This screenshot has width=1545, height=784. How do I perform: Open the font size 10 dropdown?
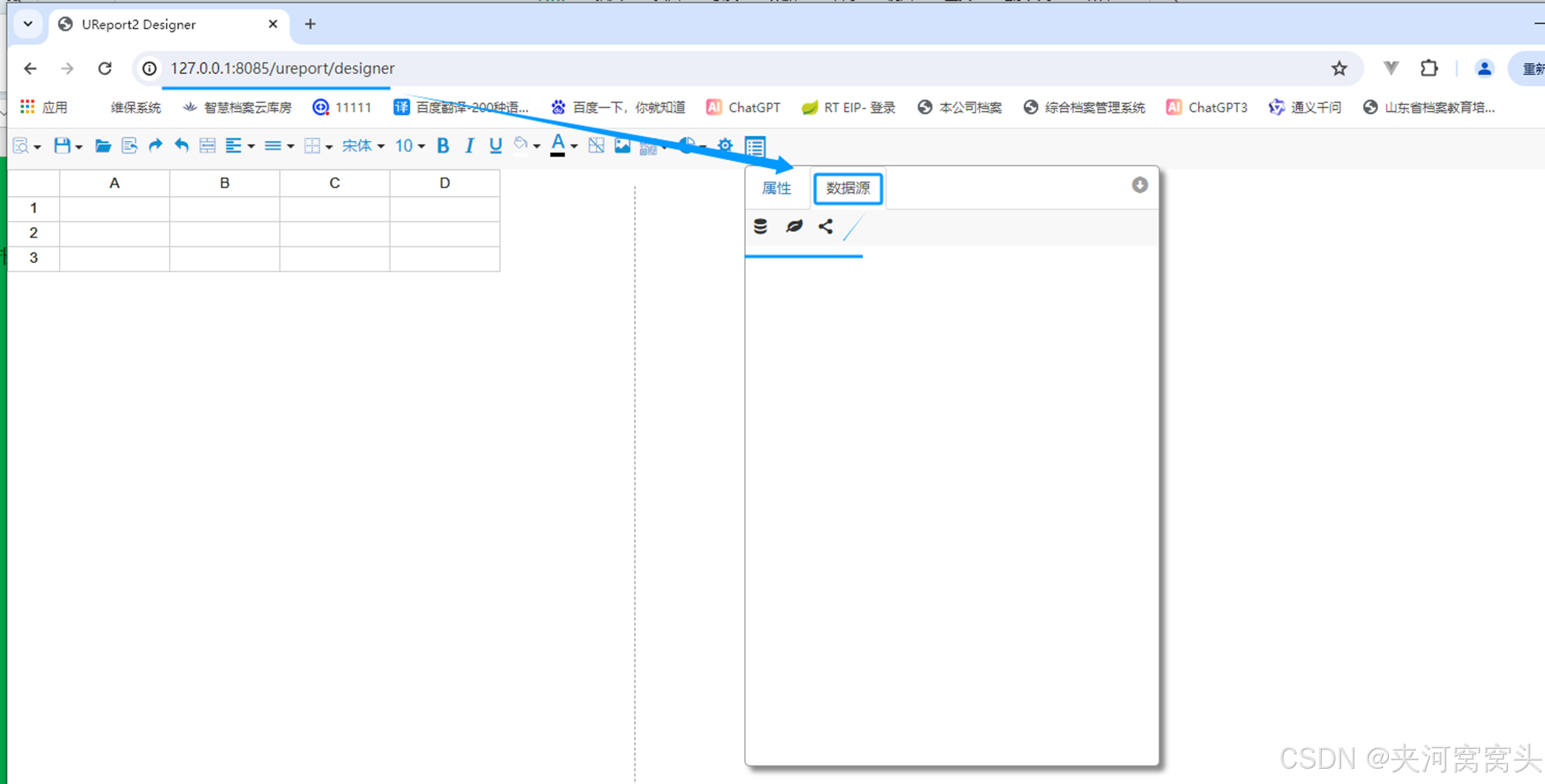click(x=409, y=146)
